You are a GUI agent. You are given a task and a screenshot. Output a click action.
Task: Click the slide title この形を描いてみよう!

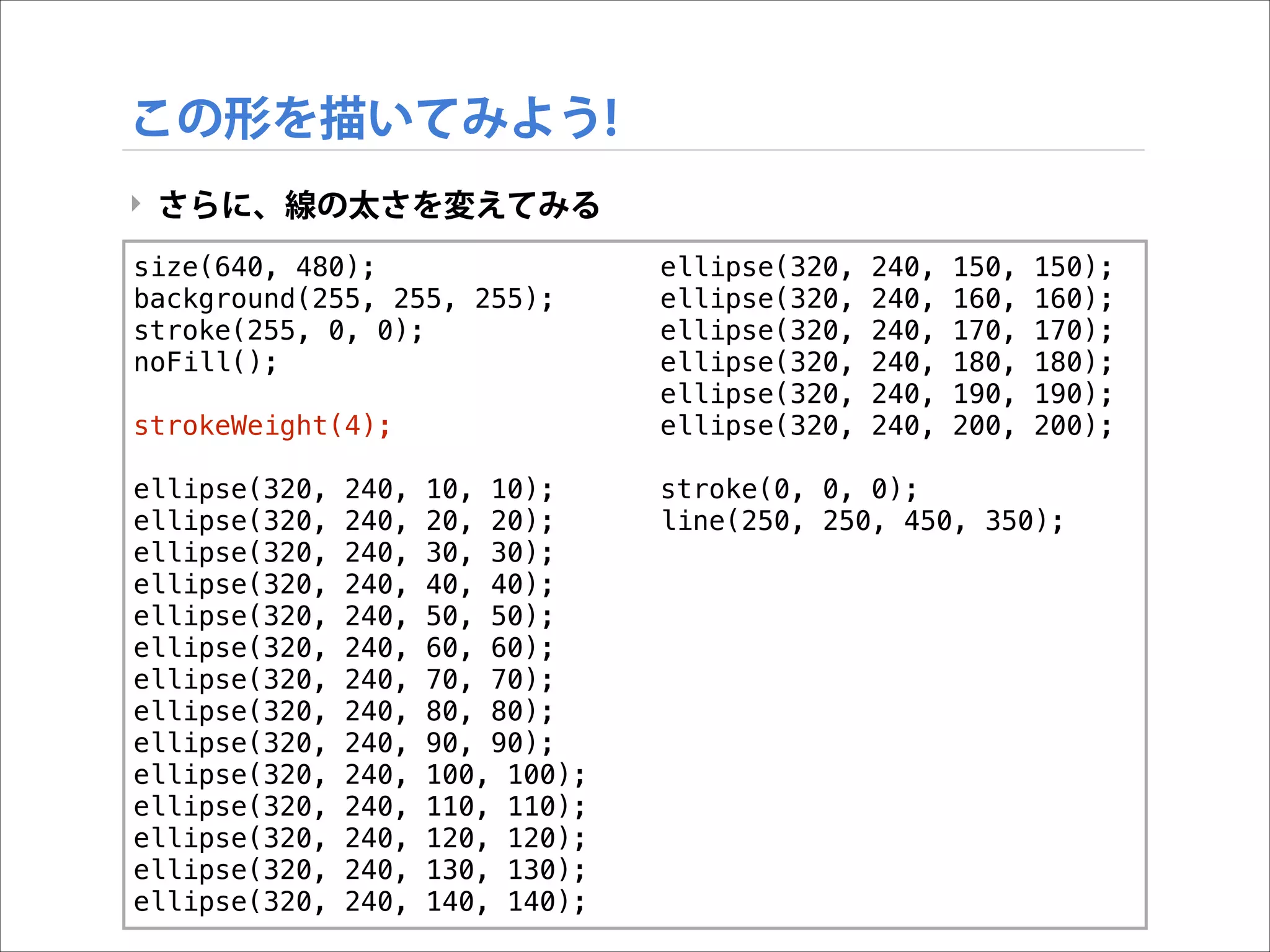375,118
